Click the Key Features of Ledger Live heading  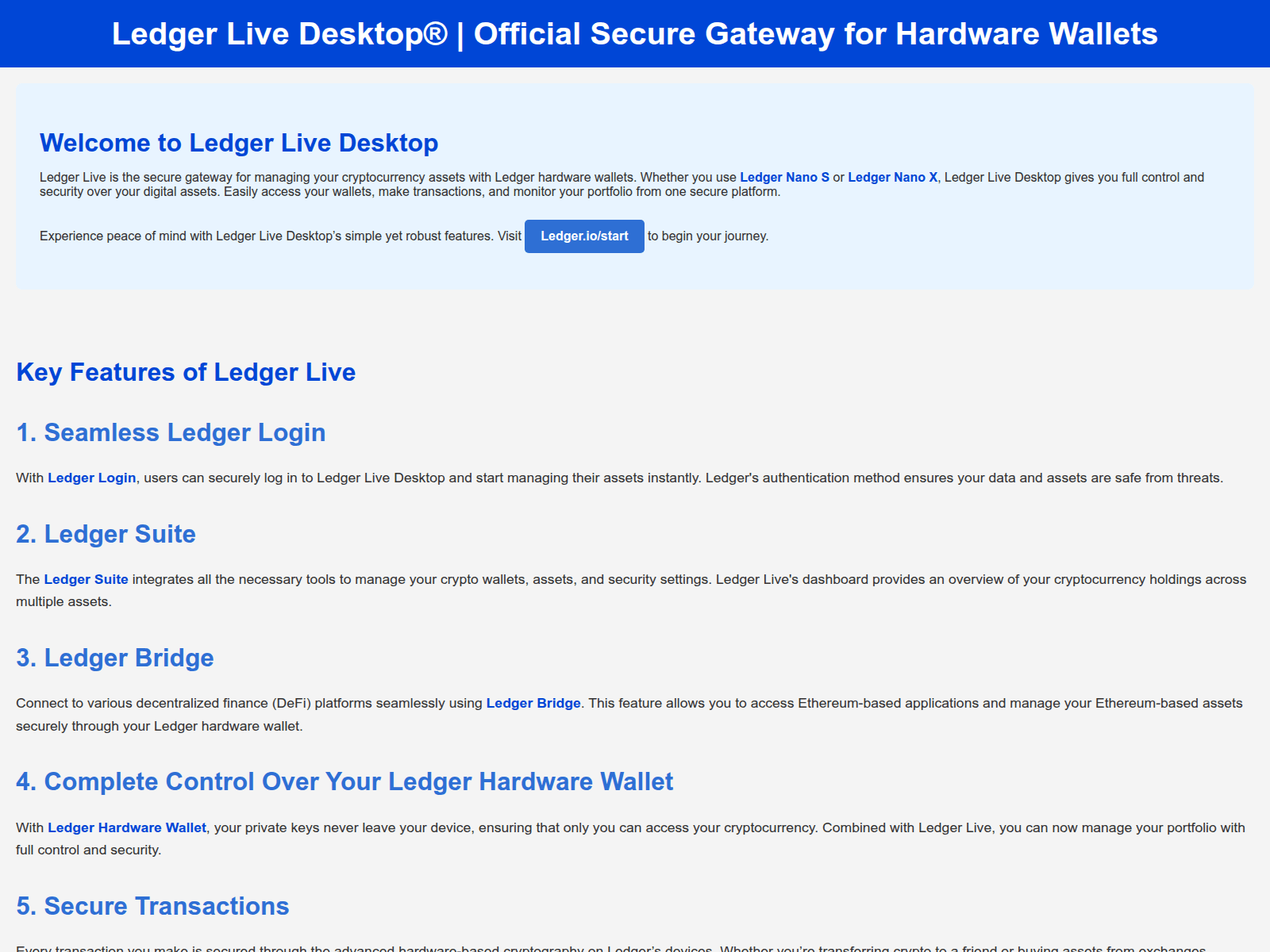click(x=186, y=372)
